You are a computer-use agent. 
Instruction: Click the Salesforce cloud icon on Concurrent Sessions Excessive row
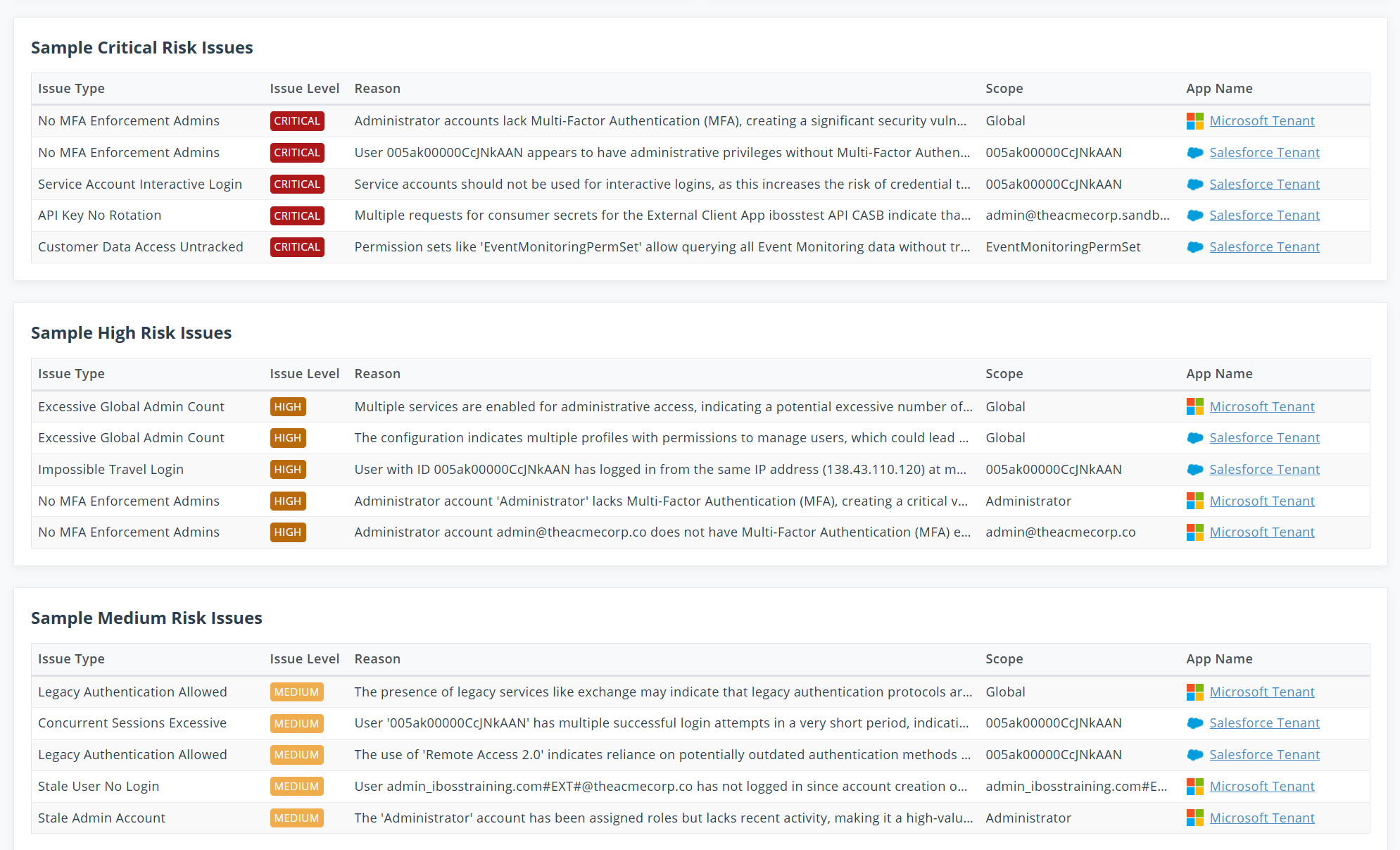pyautogui.click(x=1194, y=723)
